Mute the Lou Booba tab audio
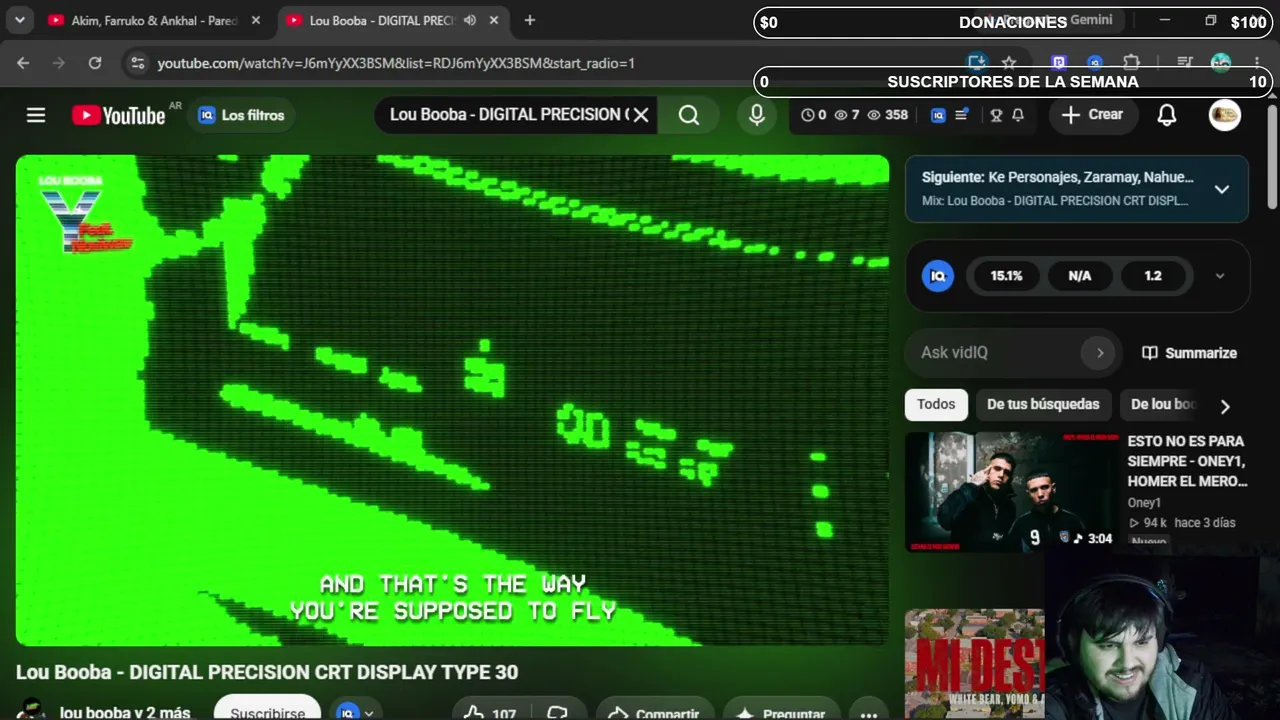Viewport: 1280px width, 720px height. point(470,20)
